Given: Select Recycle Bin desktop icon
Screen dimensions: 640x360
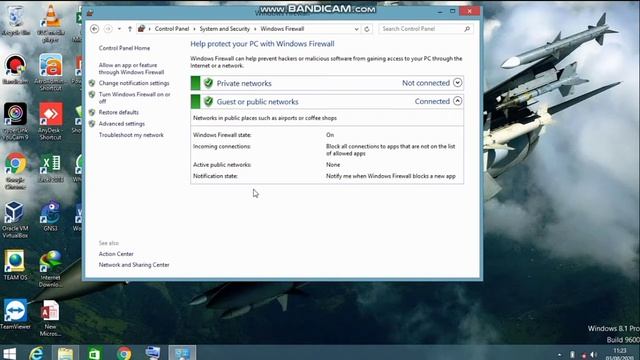Looking at the screenshot, I should coord(16,21).
